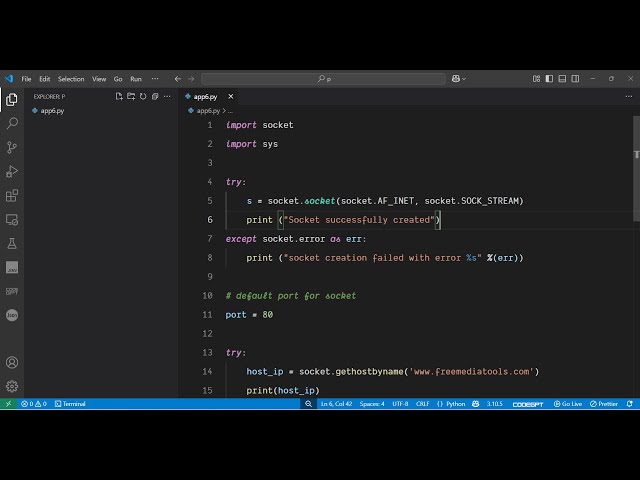The image size is (640, 480).
Task: Show more menu bar items
Action: pyautogui.click(x=155, y=79)
